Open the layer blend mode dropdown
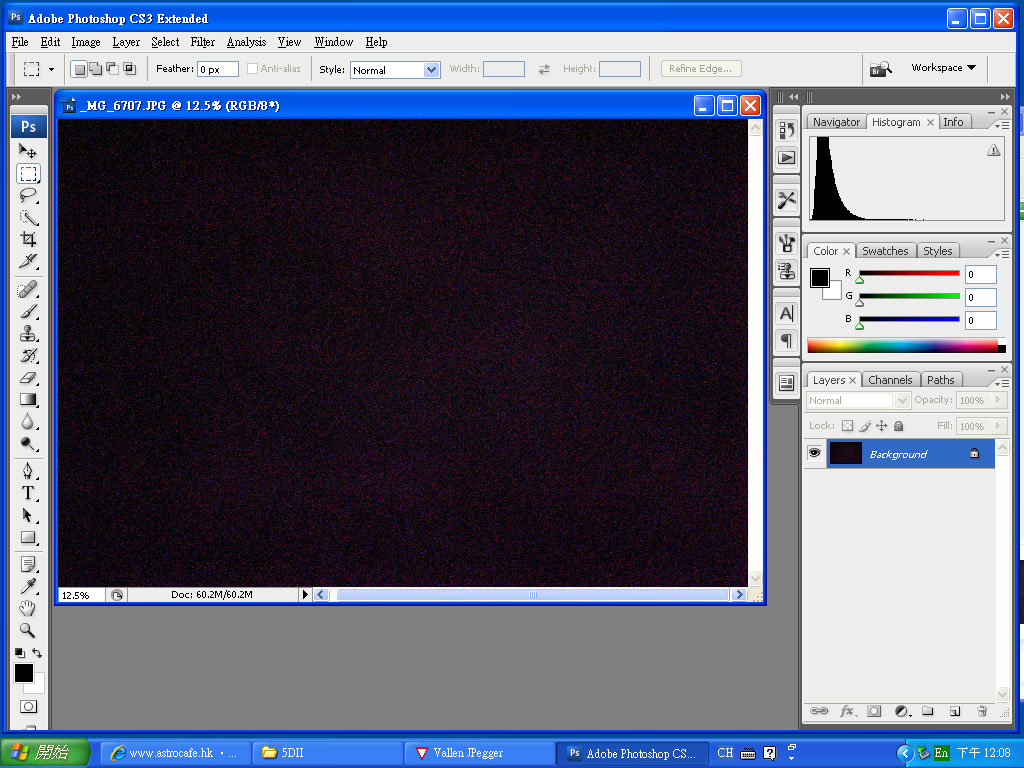 858,400
